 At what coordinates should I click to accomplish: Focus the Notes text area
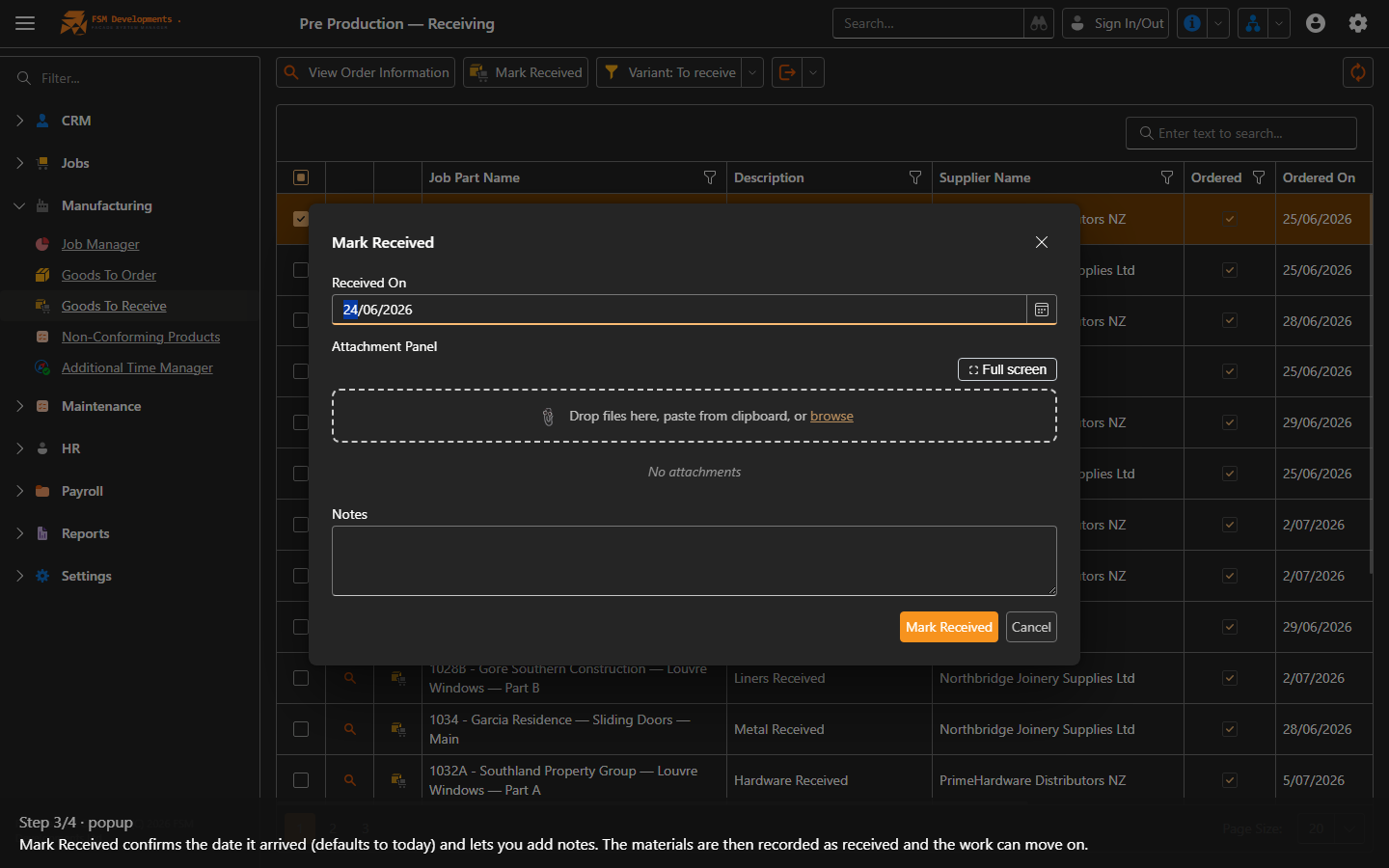point(694,560)
